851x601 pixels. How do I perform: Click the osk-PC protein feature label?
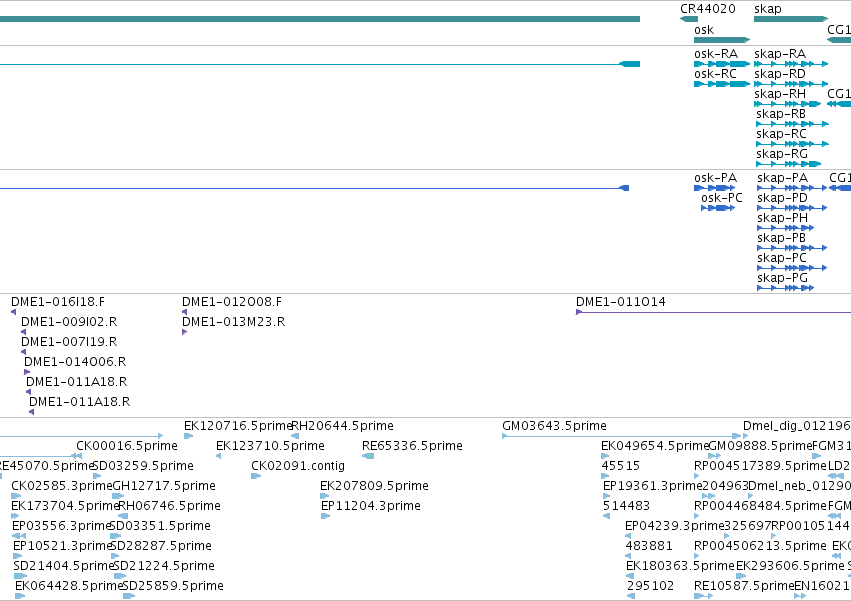pyautogui.click(x=722, y=198)
